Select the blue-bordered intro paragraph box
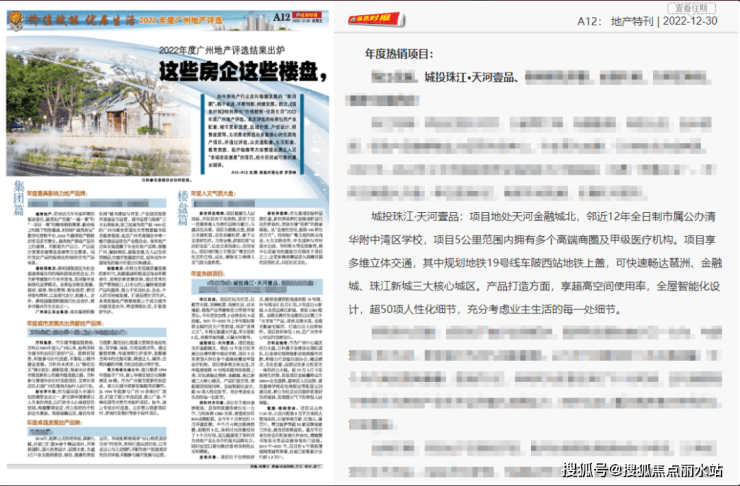Image resolution: width=740 pixels, height=486 pixels. pos(252,135)
